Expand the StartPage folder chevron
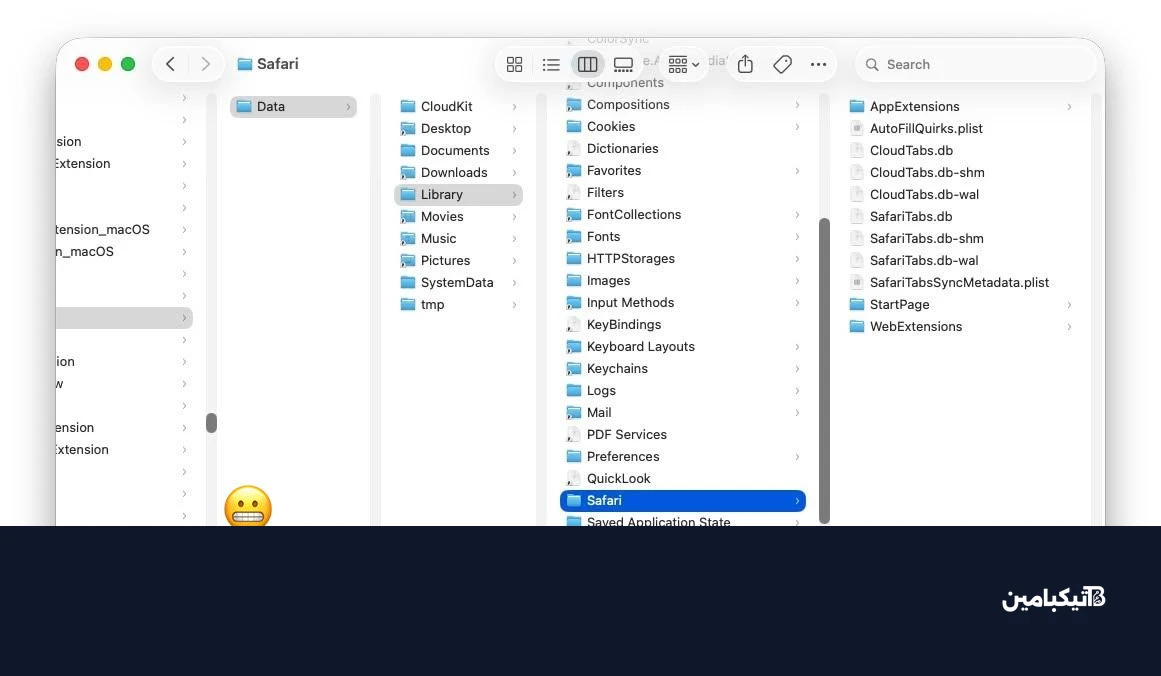Screen dimensions: 1161x676 (x=1069, y=304)
